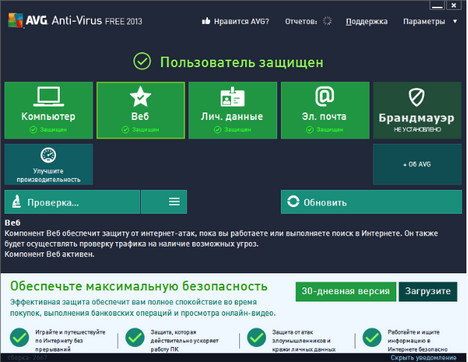This screenshot has height=362, width=468.
Task: Expand the Параметры dropdown arrow
Action: pos(455,21)
